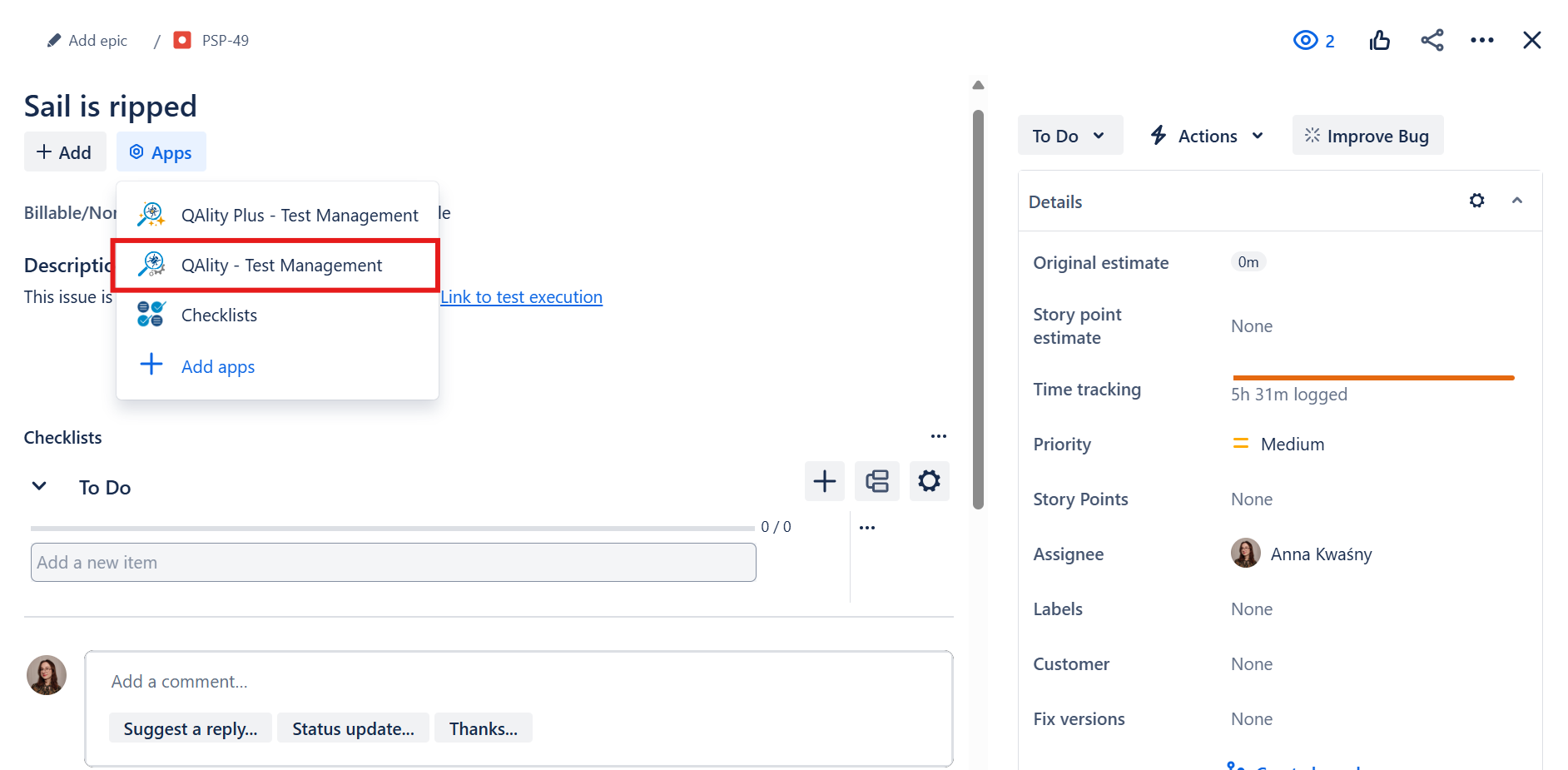Click the Medium priority value
This screenshot has height=770, width=1568.
1279,445
